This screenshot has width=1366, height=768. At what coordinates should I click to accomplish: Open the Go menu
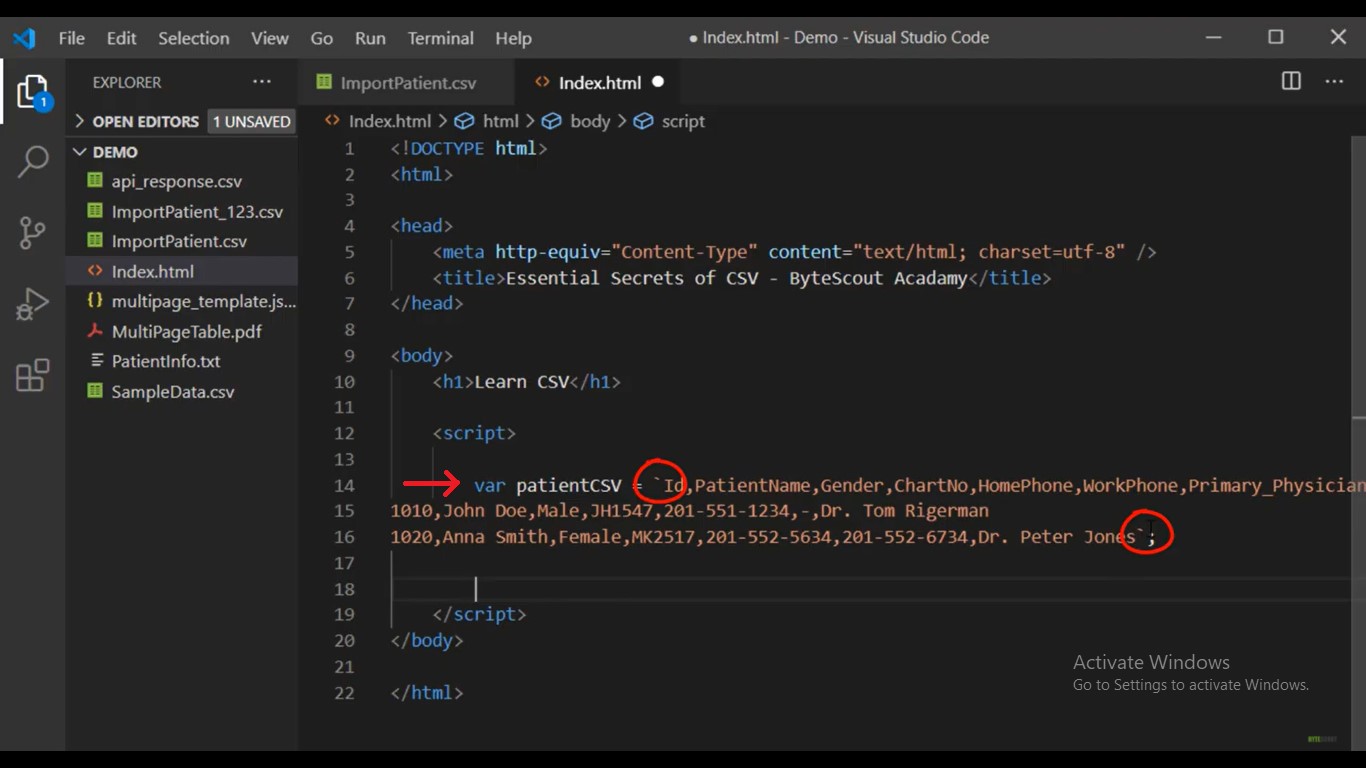[x=322, y=38]
